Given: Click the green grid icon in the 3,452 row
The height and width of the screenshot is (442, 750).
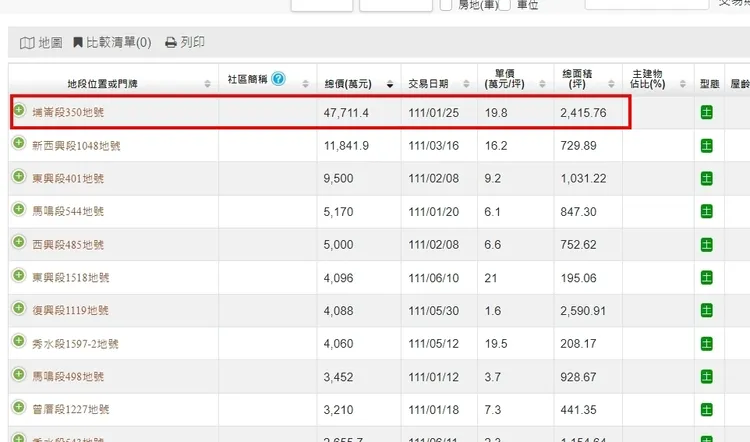Looking at the screenshot, I should click(x=706, y=376).
